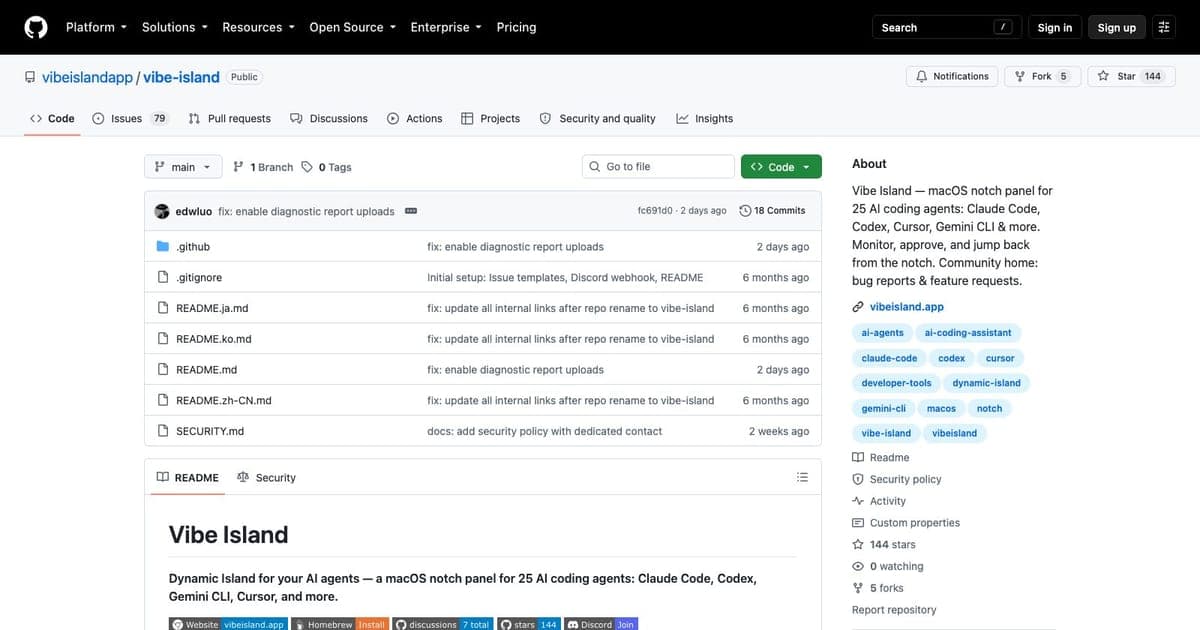The width and height of the screenshot is (1200, 630).
Task: Expand the Resources menu
Action: click(x=258, y=27)
